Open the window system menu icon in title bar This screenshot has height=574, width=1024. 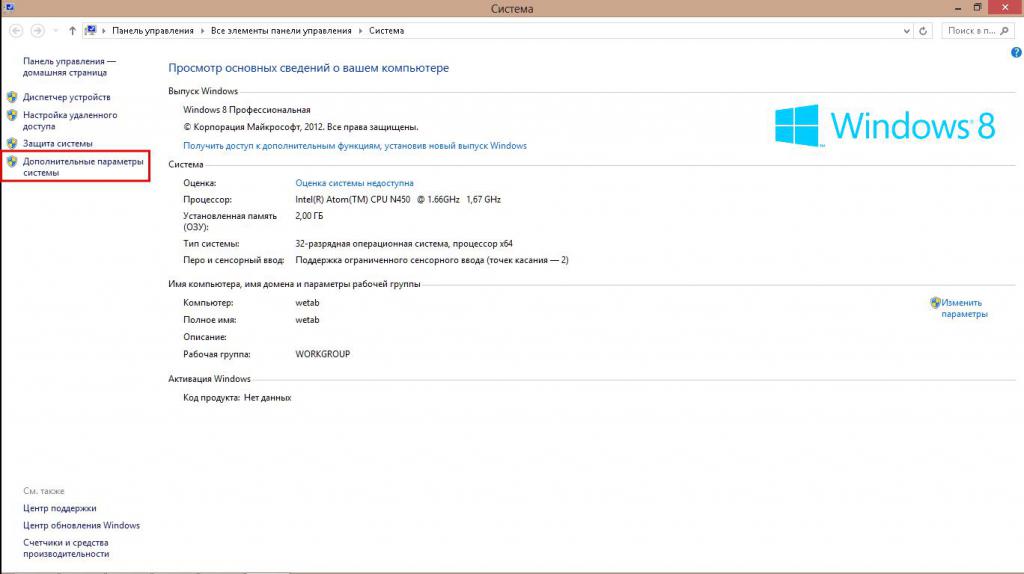[7, 8]
